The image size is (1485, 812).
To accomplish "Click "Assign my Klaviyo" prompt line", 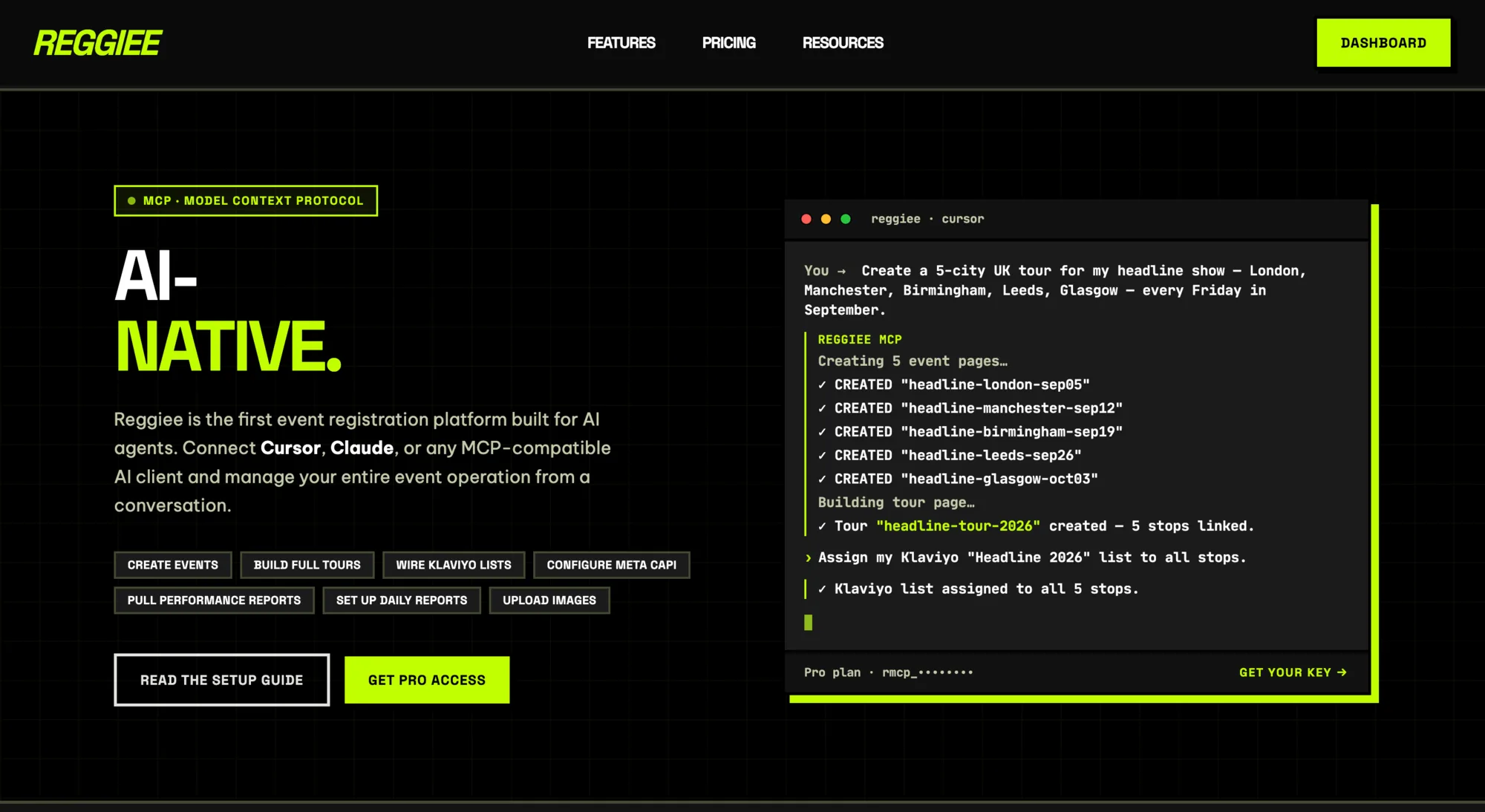I will coord(1032,557).
